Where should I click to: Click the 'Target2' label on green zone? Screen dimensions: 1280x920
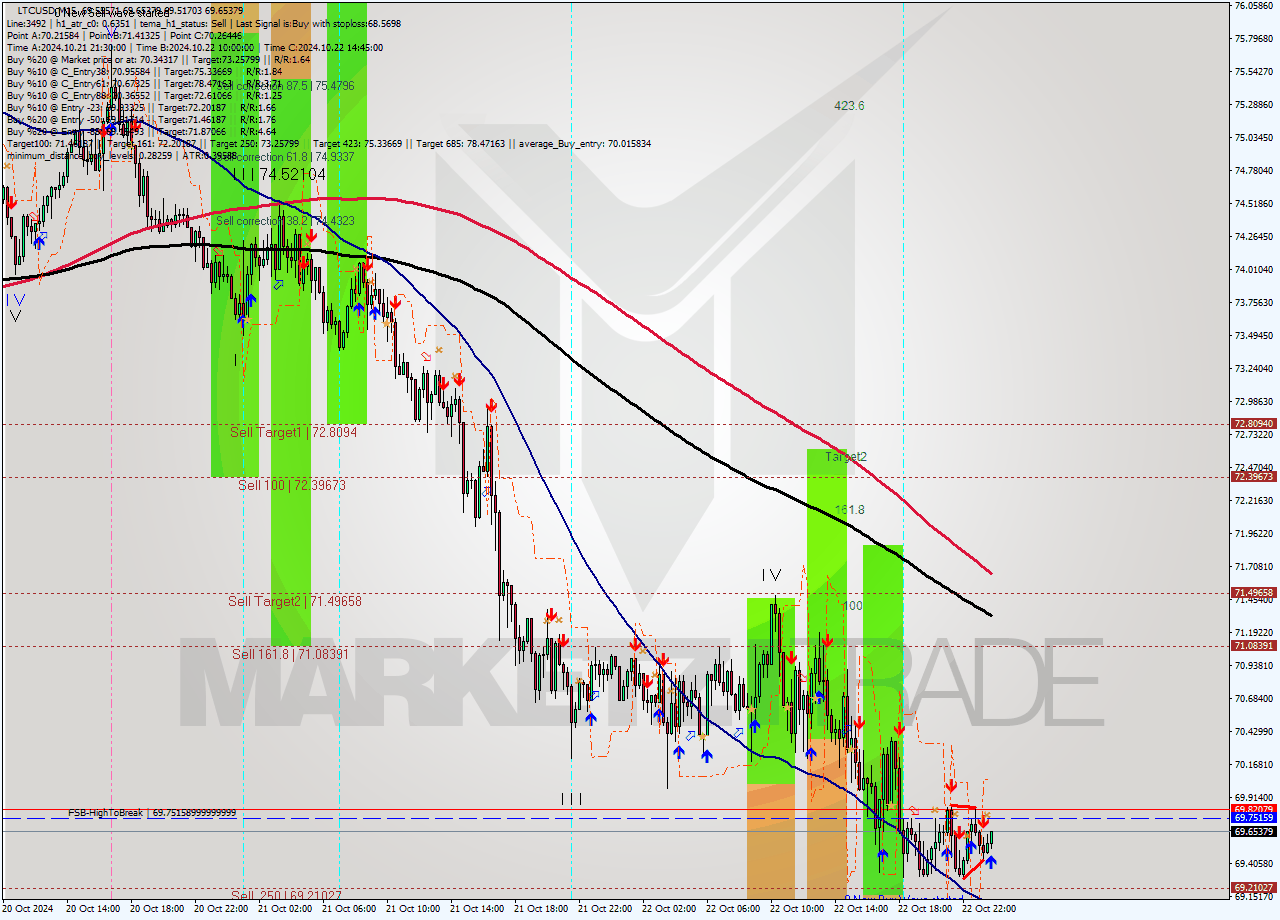pyautogui.click(x=846, y=456)
